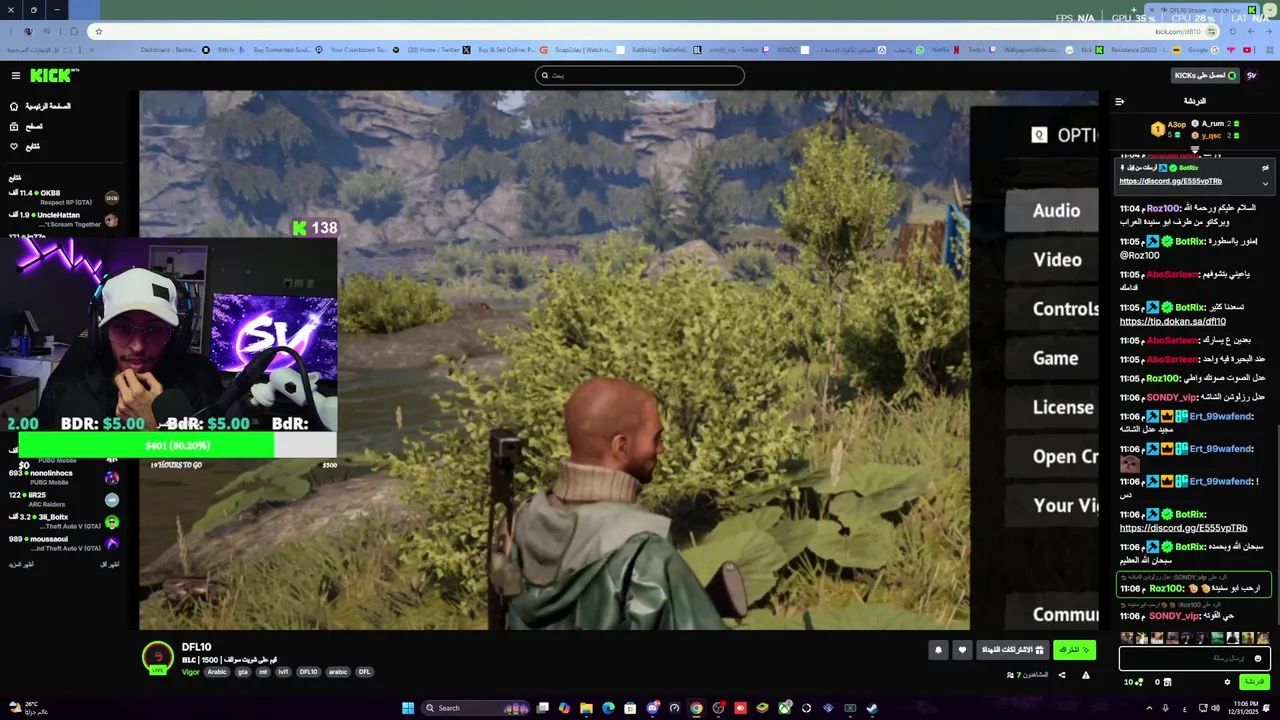Open the Windows Start button
The height and width of the screenshot is (720, 1280).
coord(408,708)
